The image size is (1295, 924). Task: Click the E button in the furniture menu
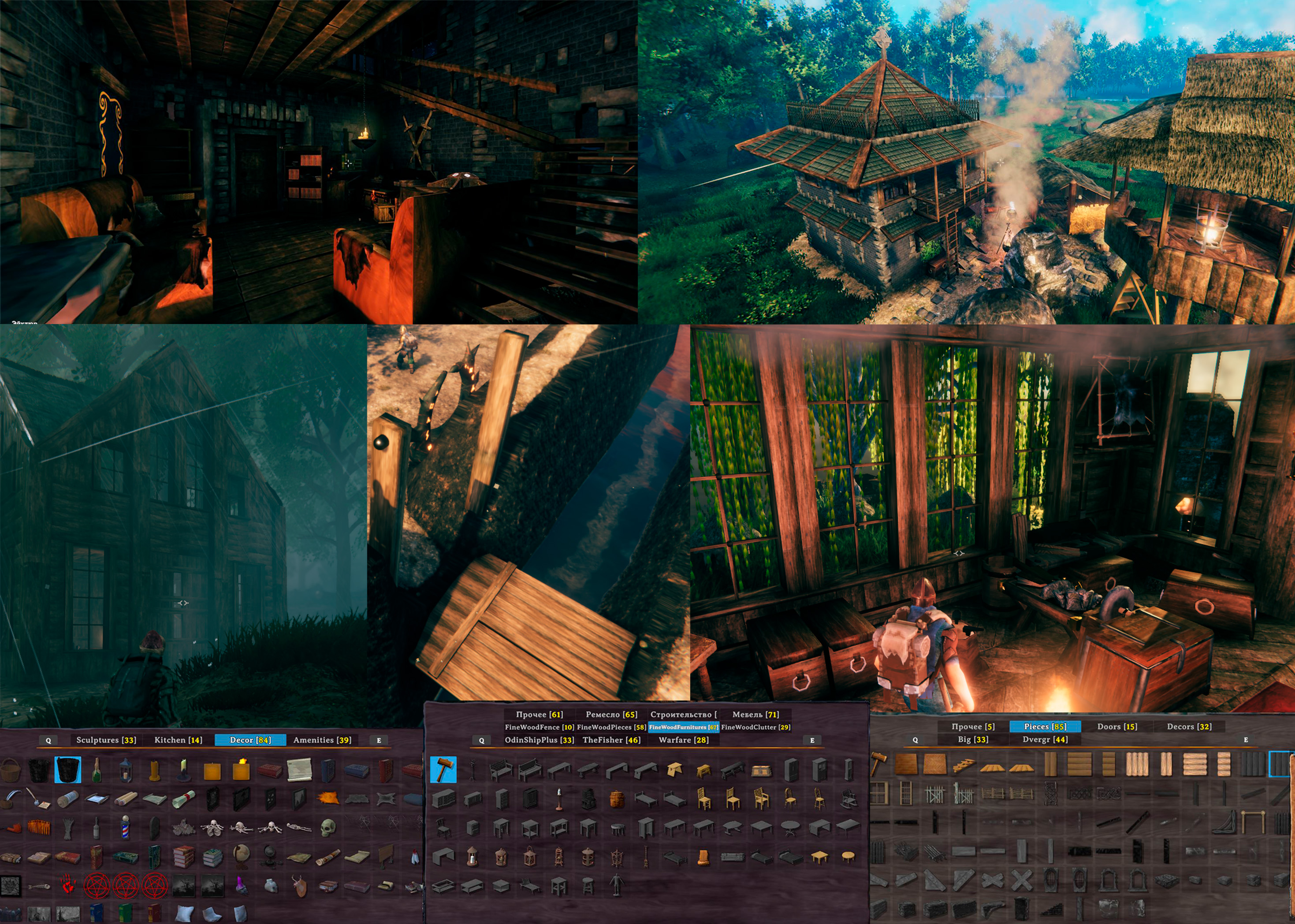click(x=812, y=741)
